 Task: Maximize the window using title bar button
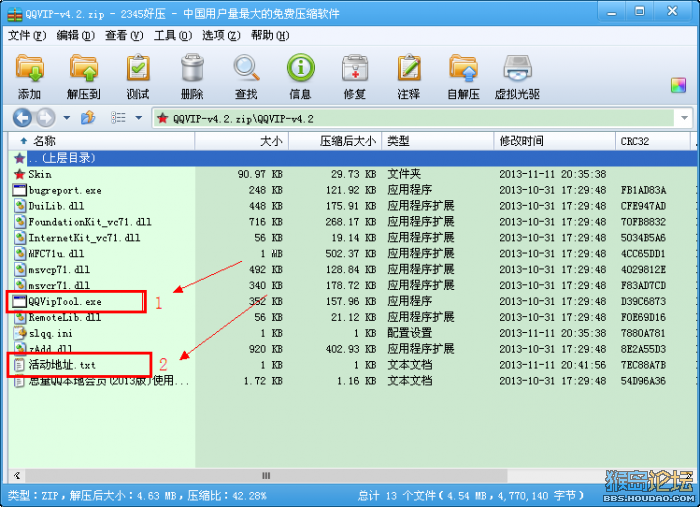pyautogui.click(x=640, y=12)
